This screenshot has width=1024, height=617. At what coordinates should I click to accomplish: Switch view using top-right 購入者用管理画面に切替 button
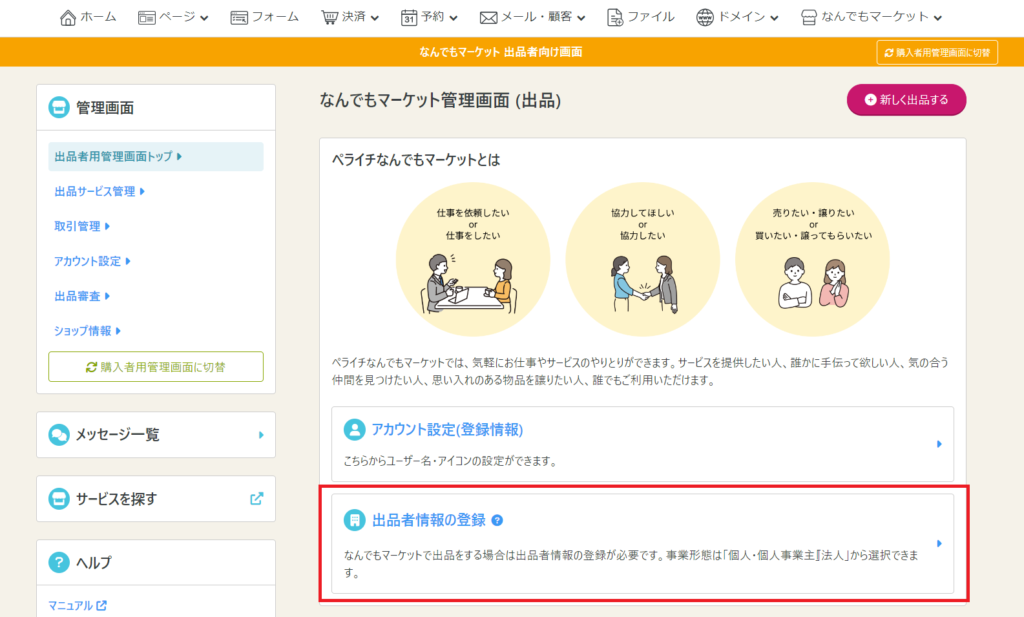pos(937,53)
